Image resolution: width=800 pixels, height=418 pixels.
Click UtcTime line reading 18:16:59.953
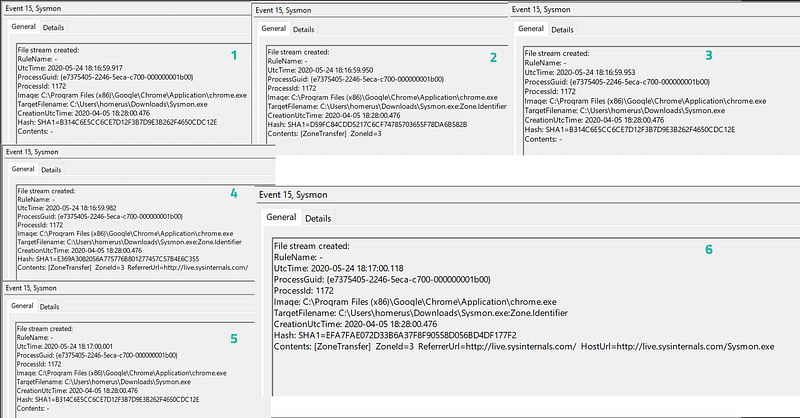coord(580,72)
